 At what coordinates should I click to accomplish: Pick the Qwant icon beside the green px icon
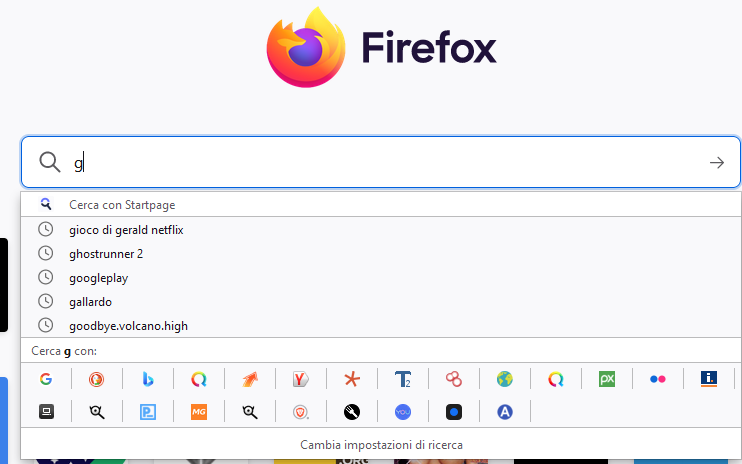556,379
